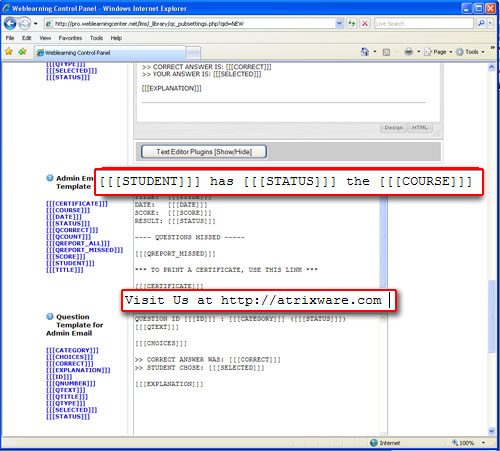Switch editor to Design view
Screen dimensions: 500x451
pyautogui.click(x=394, y=128)
